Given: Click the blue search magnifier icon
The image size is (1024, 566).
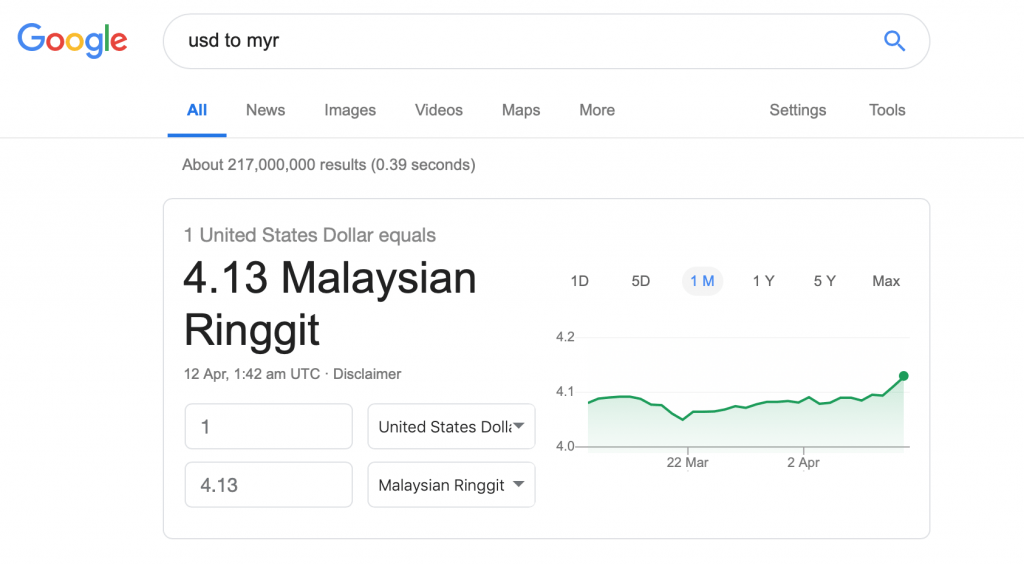Looking at the screenshot, I should point(894,41).
